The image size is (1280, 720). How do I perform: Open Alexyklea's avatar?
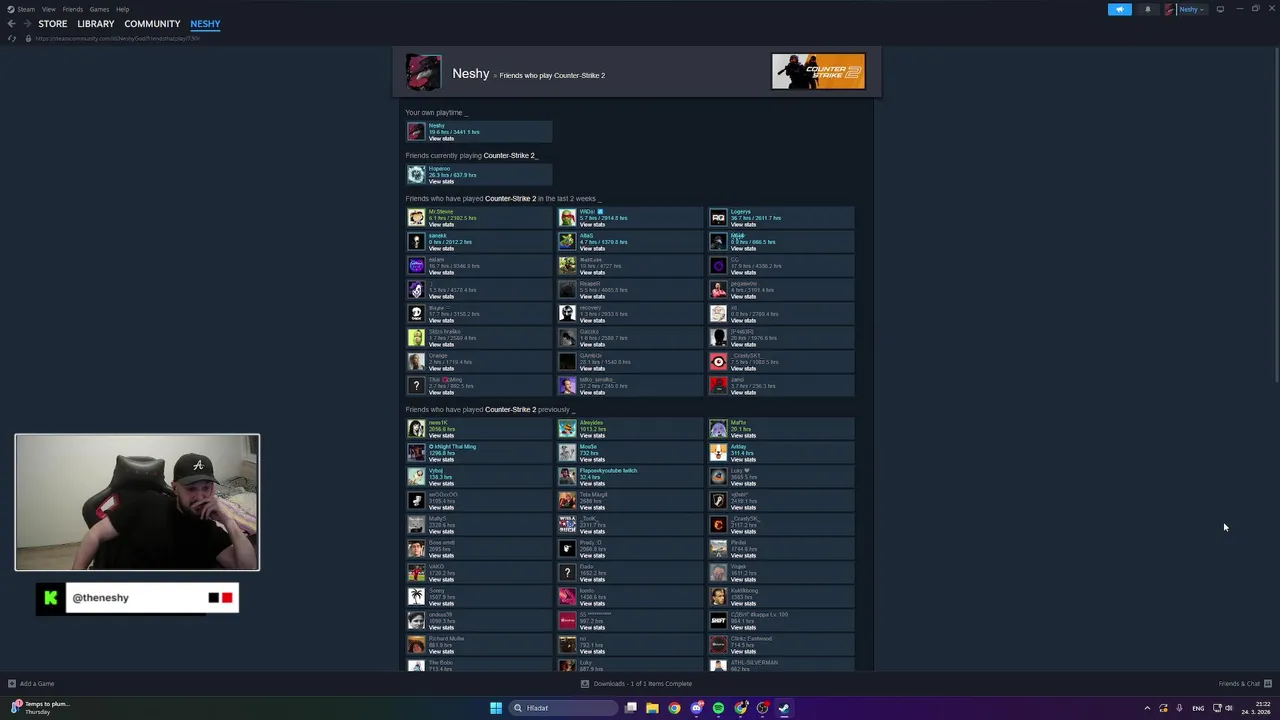(x=567, y=429)
